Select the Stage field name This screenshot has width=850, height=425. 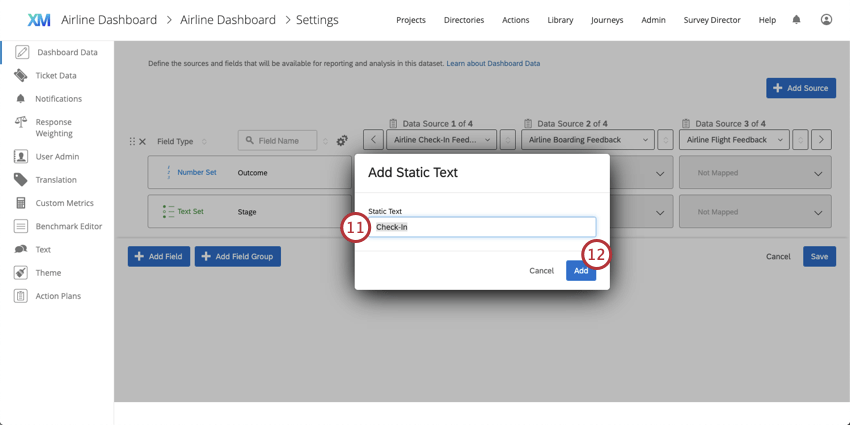tap(247, 212)
